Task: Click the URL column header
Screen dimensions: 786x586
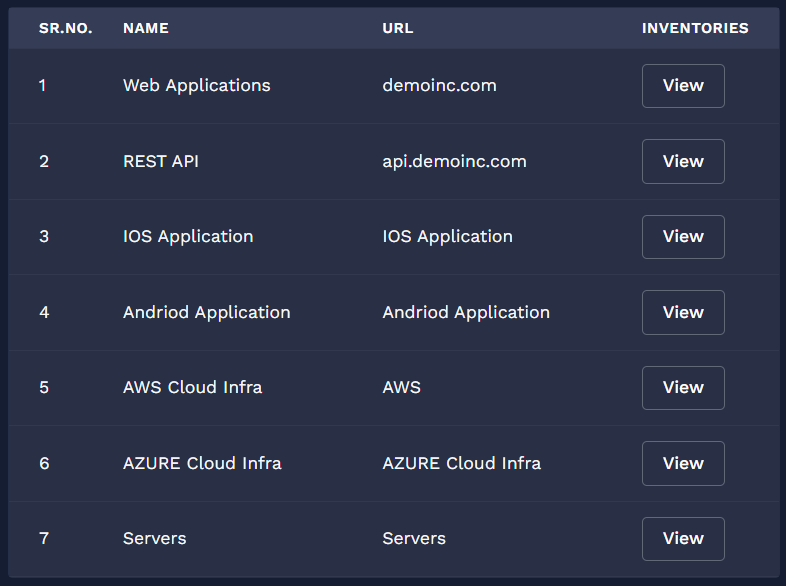Action: [x=397, y=28]
